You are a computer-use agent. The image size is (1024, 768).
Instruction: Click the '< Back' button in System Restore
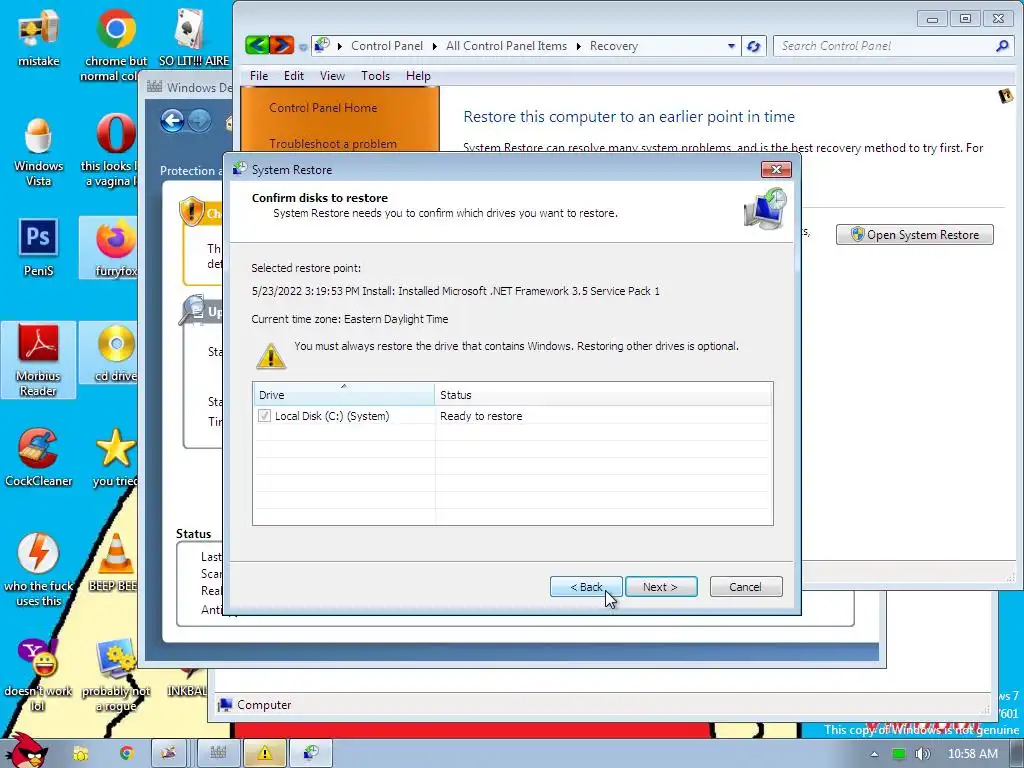586,586
